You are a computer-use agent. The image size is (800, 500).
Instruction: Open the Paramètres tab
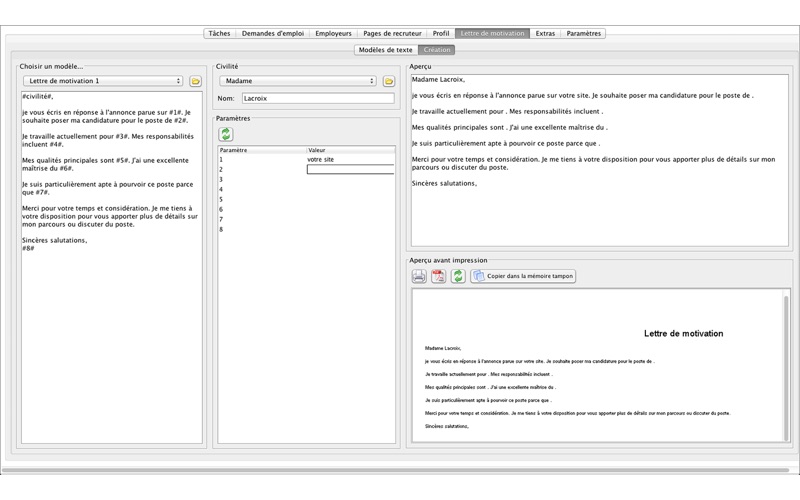tap(583, 33)
